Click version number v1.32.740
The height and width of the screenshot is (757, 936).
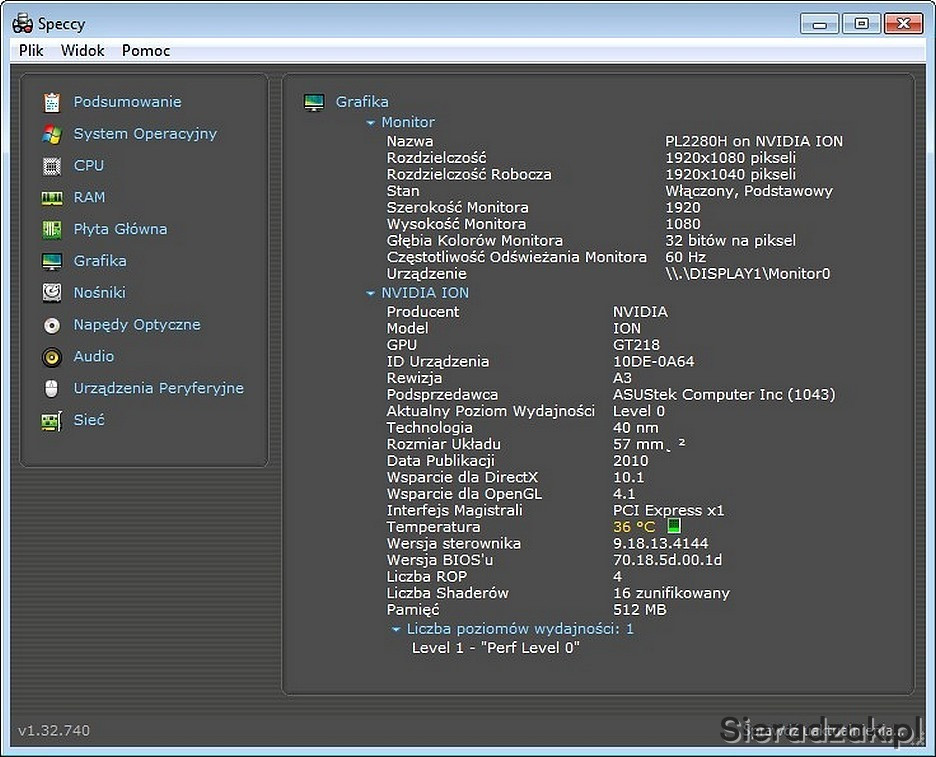[54, 731]
